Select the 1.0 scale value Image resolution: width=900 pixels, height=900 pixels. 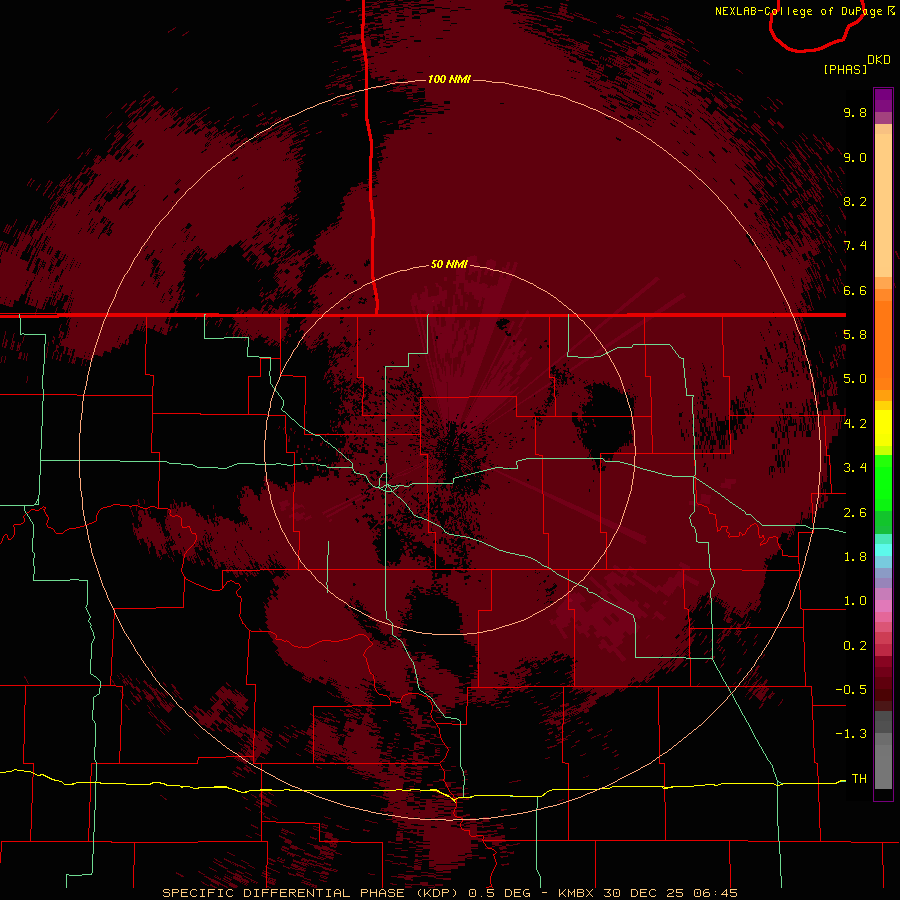(855, 601)
